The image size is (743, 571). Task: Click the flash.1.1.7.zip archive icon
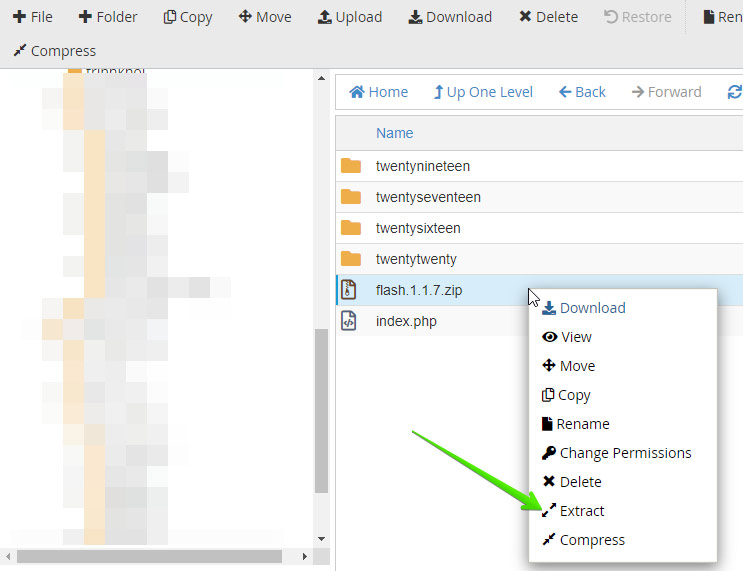[x=348, y=290]
